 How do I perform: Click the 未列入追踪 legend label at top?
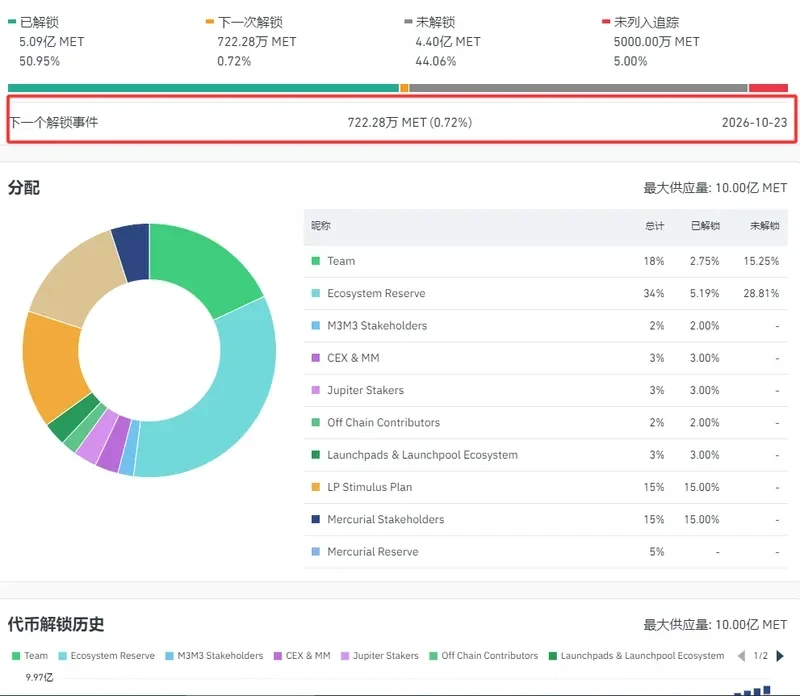pyautogui.click(x=646, y=22)
